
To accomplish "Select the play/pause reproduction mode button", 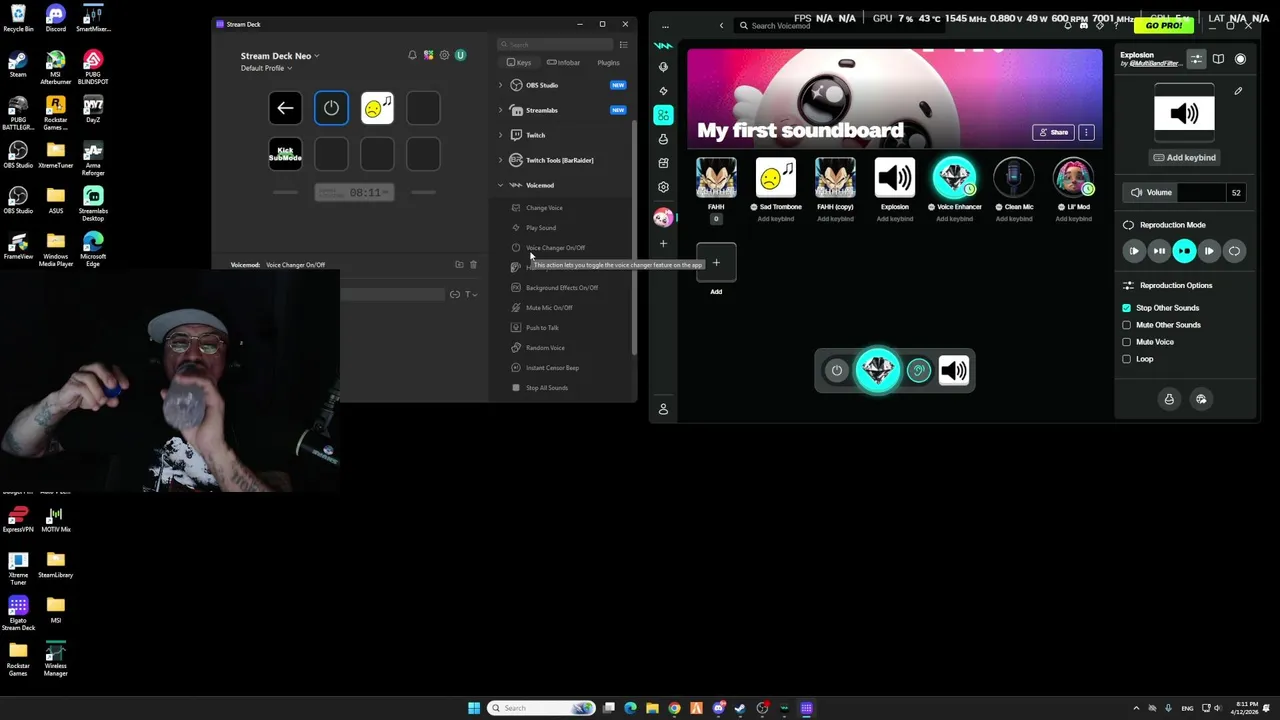I will [x=1159, y=251].
